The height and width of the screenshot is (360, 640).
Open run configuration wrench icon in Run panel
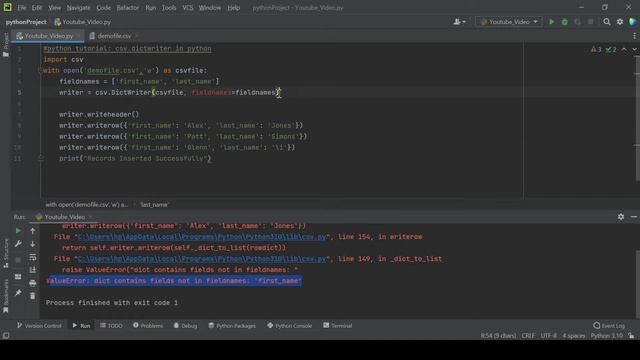(x=18, y=244)
